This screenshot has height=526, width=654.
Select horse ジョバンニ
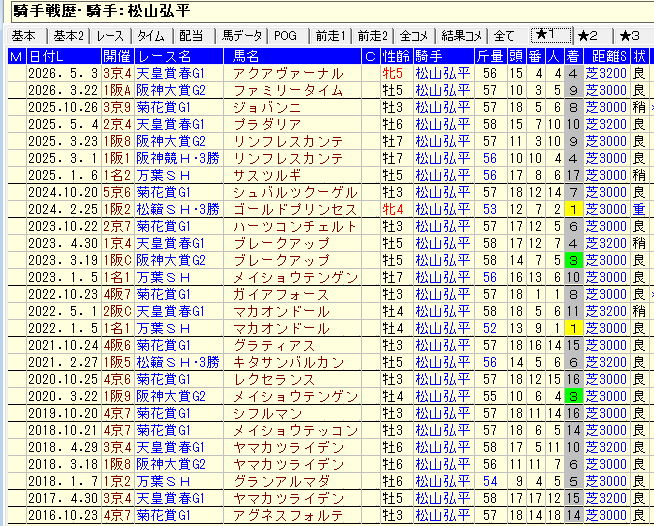(267, 108)
